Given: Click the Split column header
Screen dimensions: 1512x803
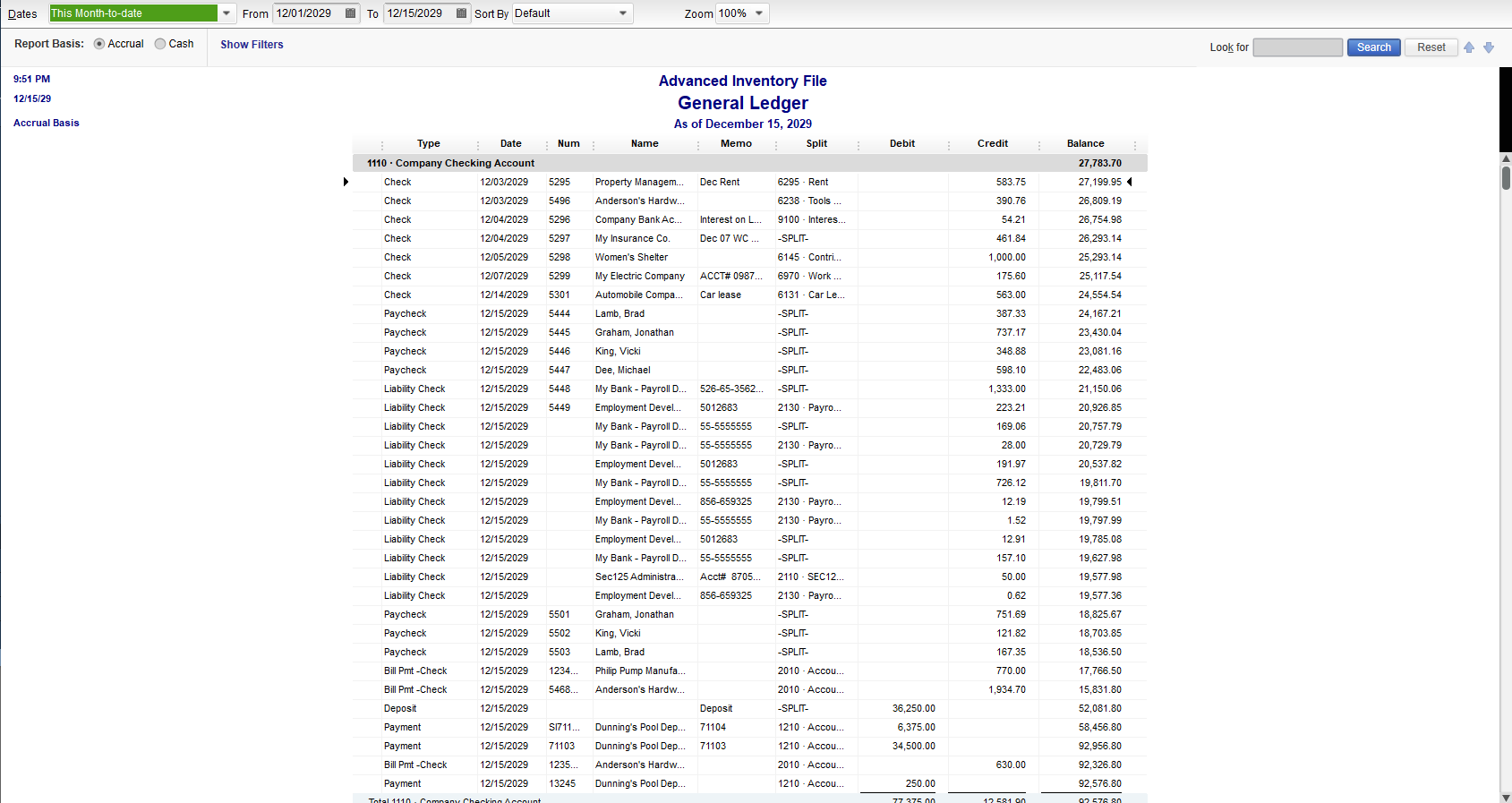Looking at the screenshot, I should coord(816,143).
